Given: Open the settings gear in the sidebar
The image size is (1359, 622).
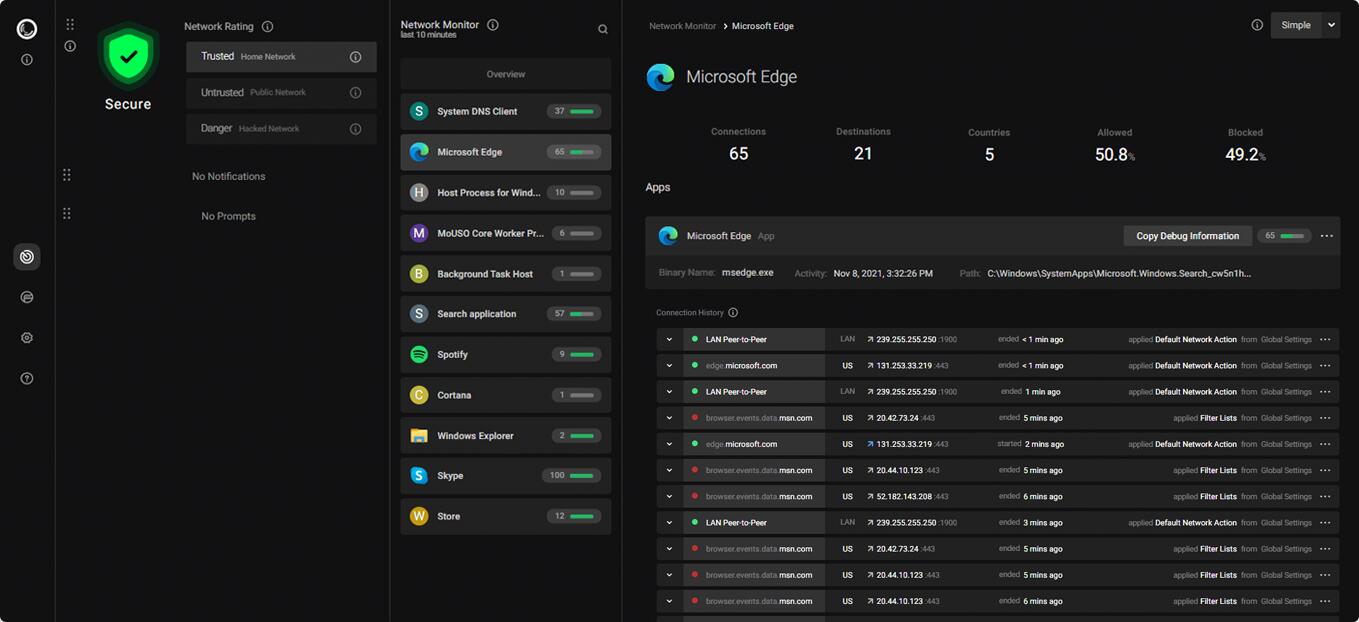Looking at the screenshot, I should click(x=27, y=338).
